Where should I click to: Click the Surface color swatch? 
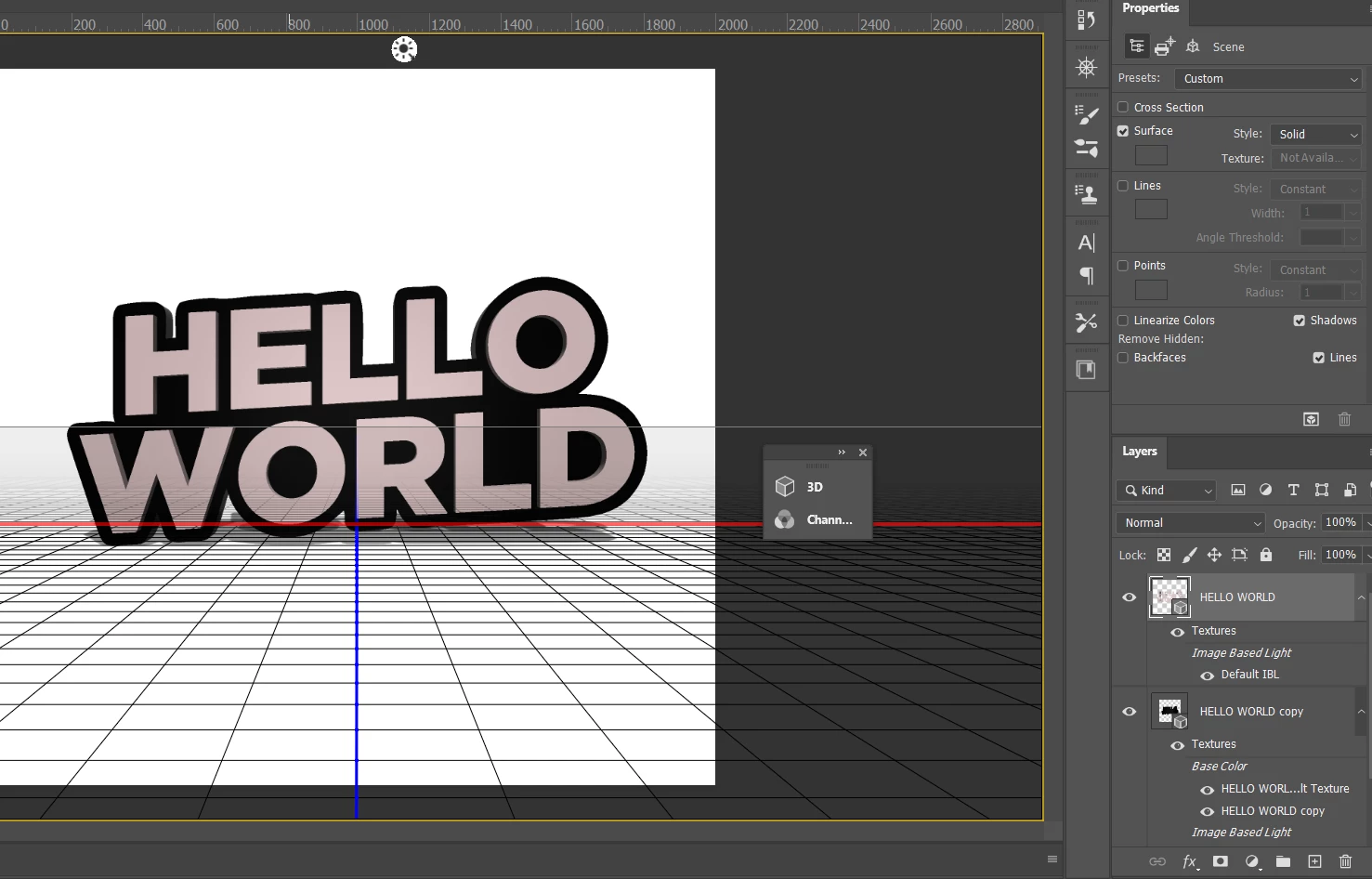1151,155
